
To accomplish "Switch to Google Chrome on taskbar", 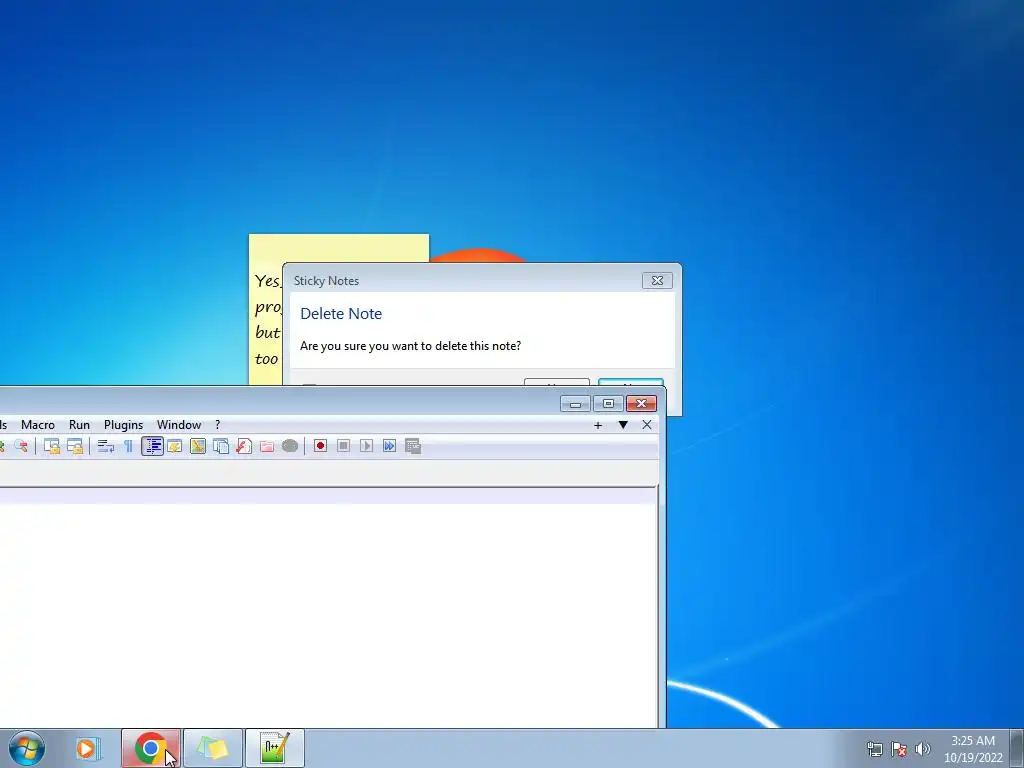I will coord(151,748).
